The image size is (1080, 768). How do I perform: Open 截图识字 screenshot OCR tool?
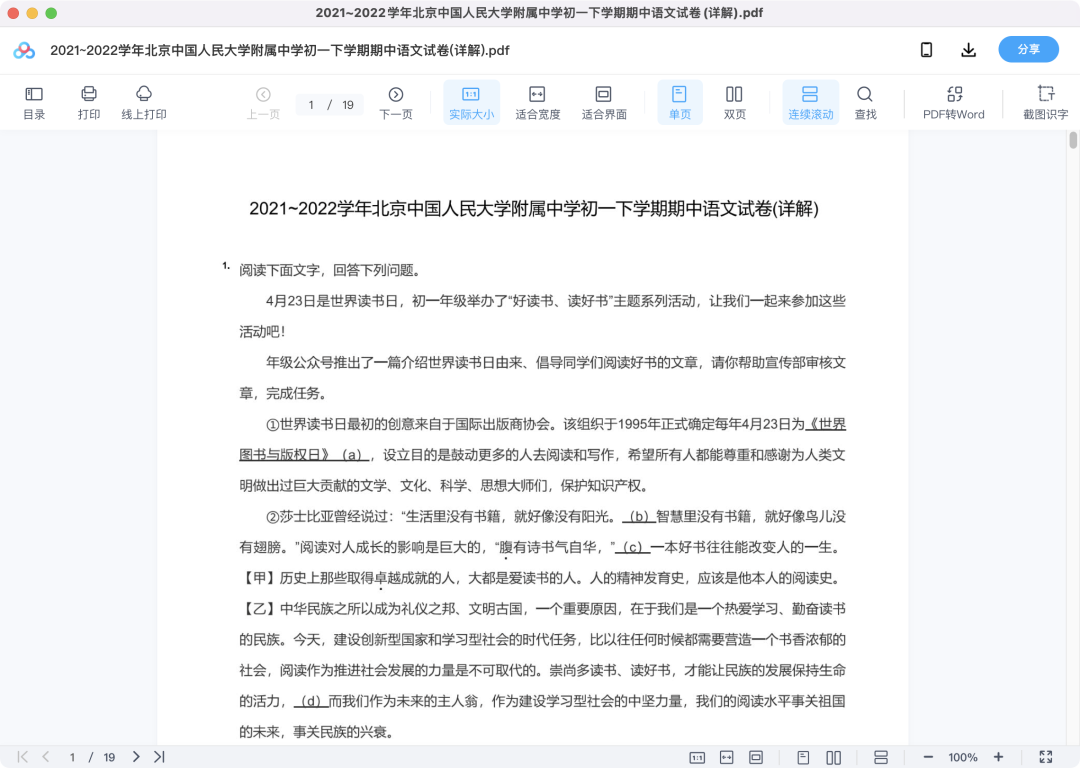tap(1046, 103)
